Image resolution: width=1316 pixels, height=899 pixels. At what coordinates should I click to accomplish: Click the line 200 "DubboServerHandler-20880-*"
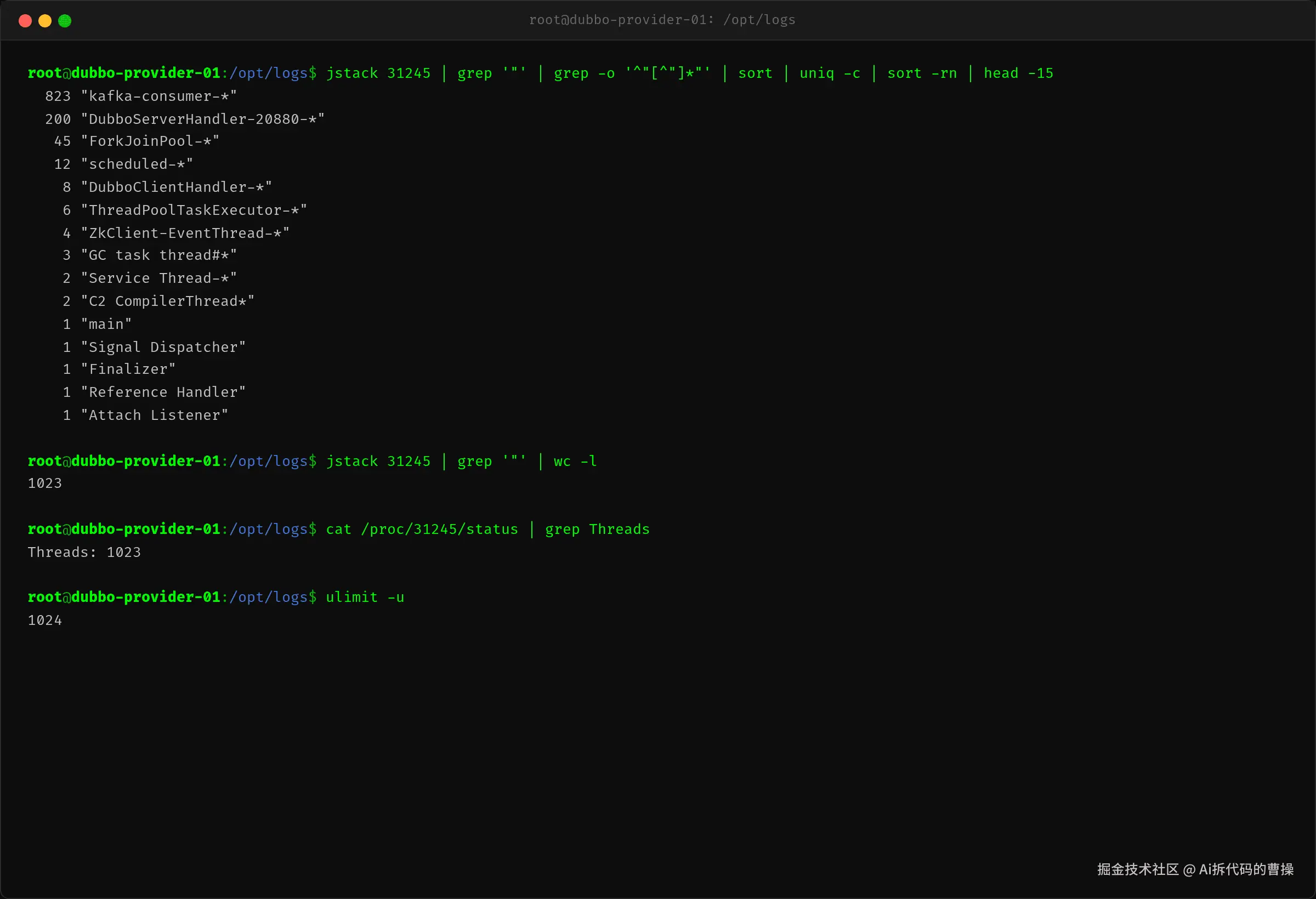pyautogui.click(x=185, y=119)
